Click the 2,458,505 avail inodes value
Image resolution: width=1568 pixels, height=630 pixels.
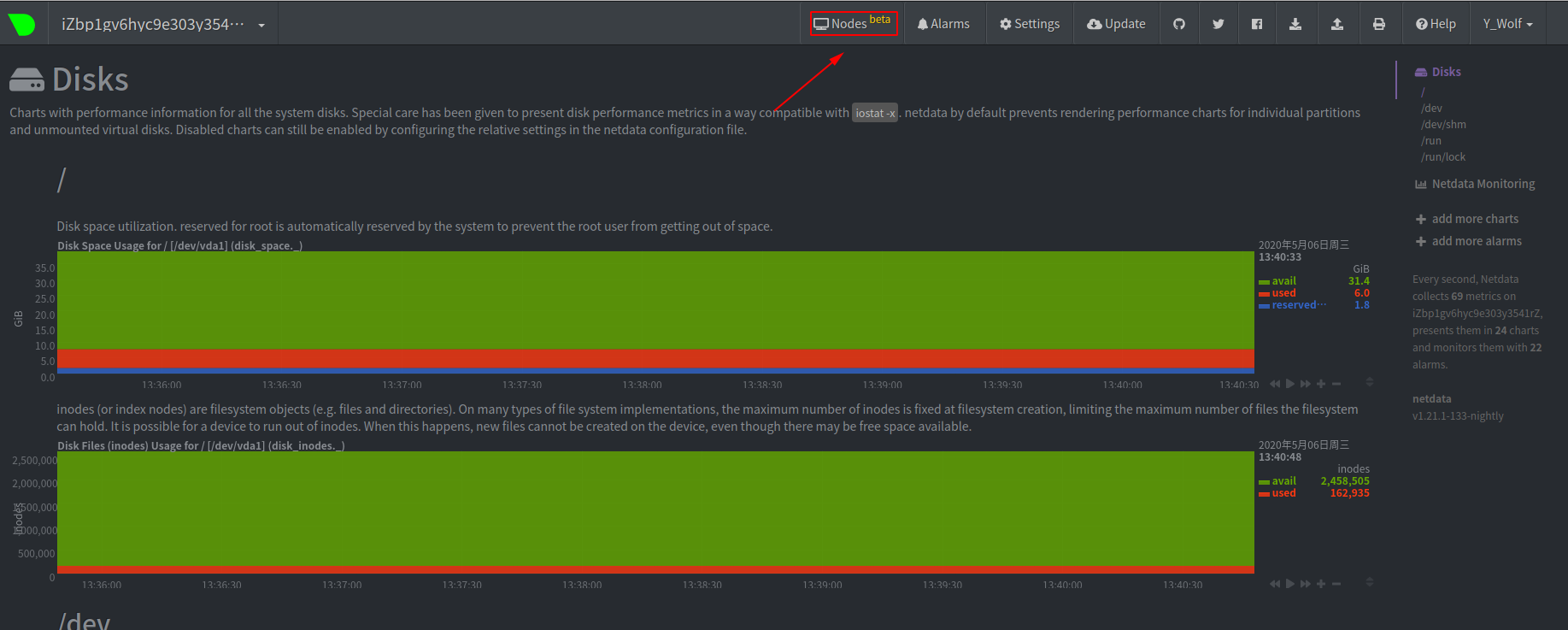pos(1345,481)
